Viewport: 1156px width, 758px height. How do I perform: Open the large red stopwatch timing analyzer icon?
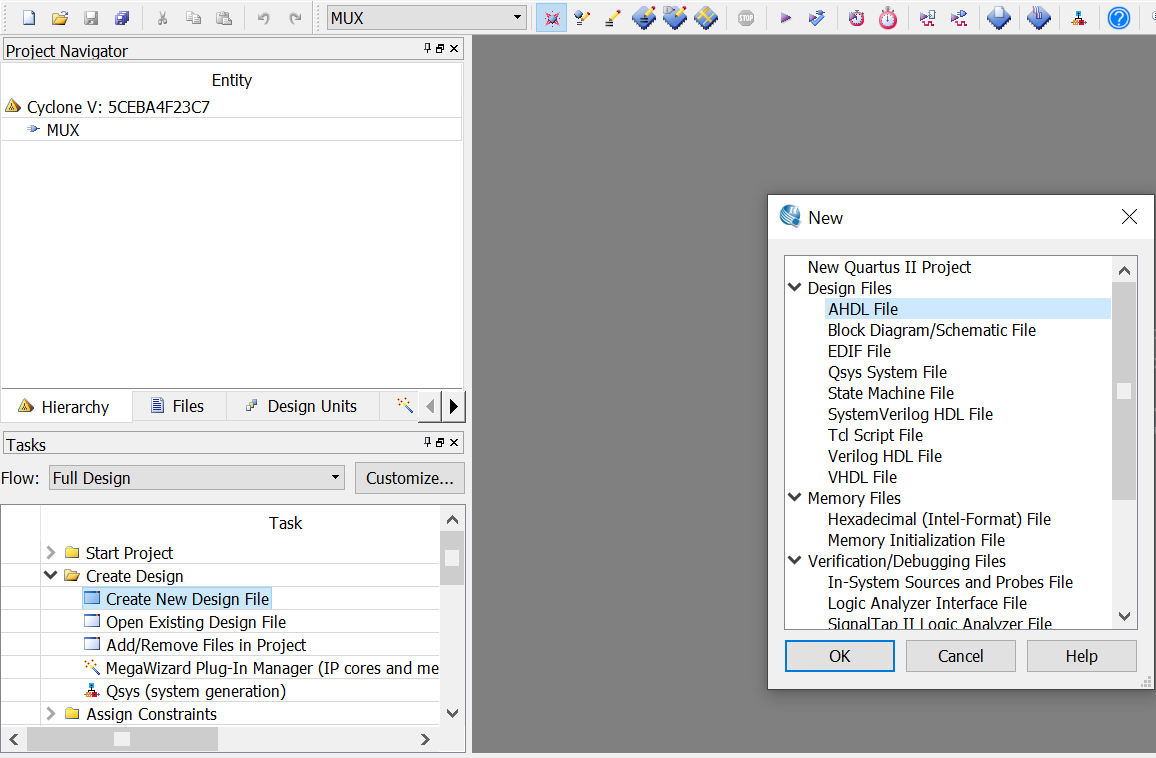coord(888,18)
